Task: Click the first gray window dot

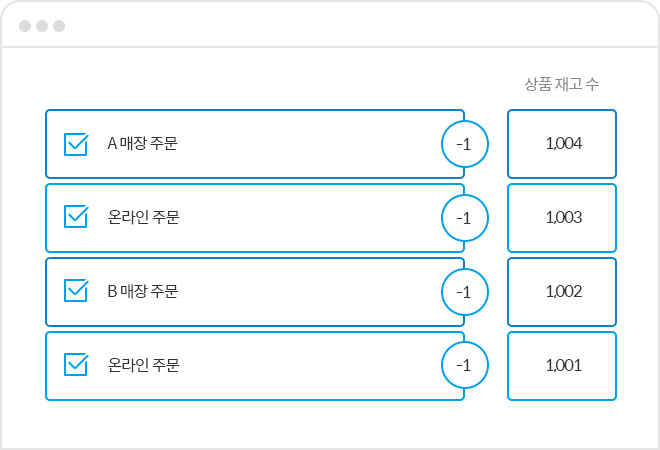Action: point(25,26)
